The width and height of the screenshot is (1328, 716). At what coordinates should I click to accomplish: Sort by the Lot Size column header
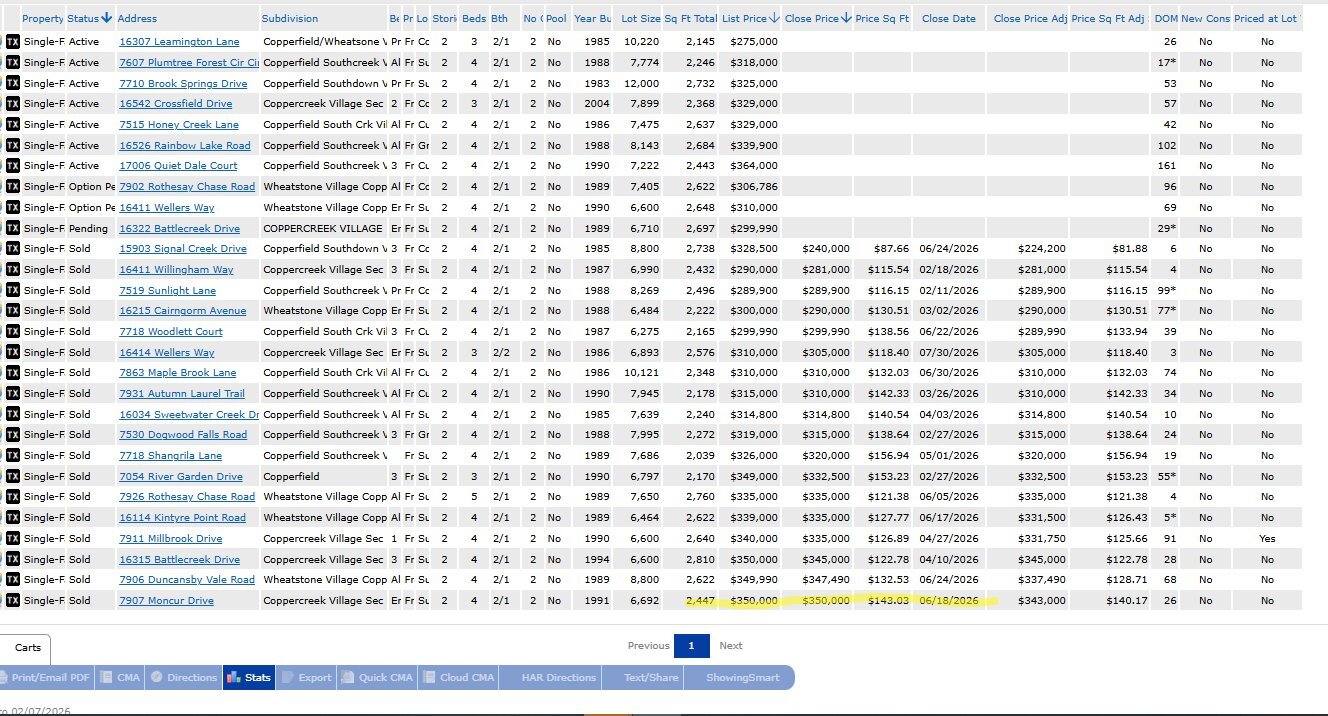640,18
